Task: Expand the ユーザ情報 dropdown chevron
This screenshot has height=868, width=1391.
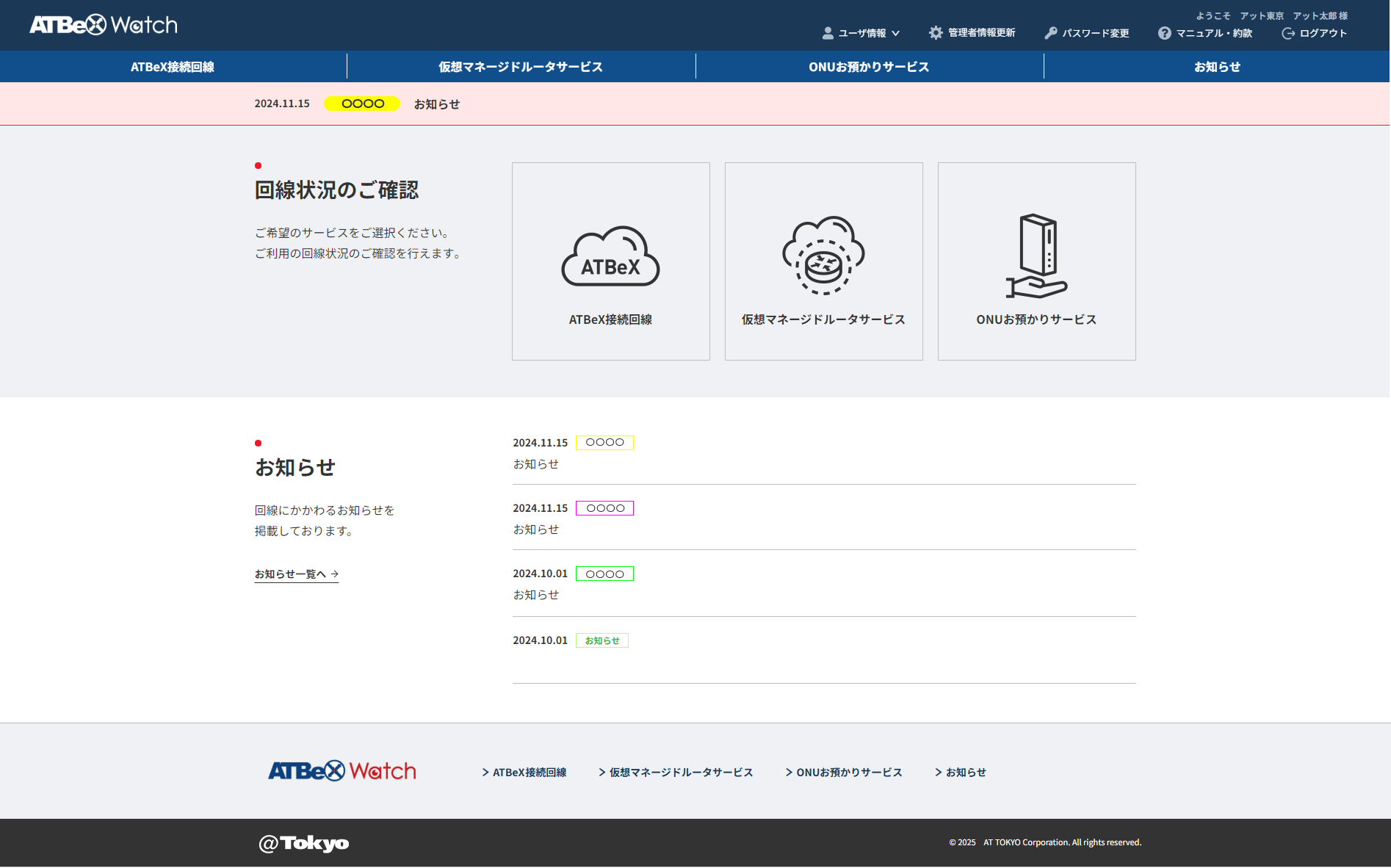Action: pos(895,33)
